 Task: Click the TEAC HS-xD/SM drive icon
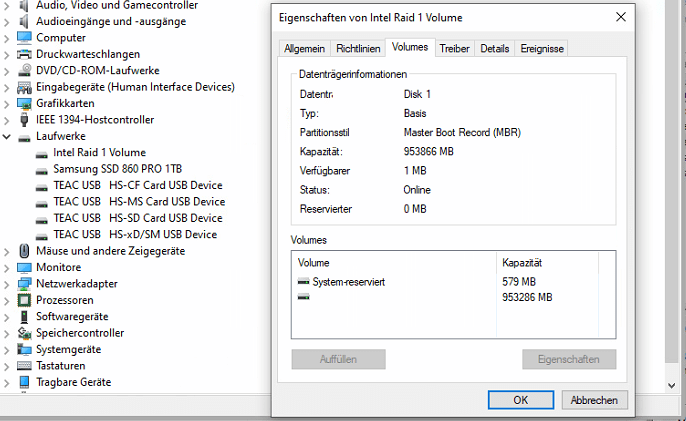pyautogui.click(x=42, y=236)
